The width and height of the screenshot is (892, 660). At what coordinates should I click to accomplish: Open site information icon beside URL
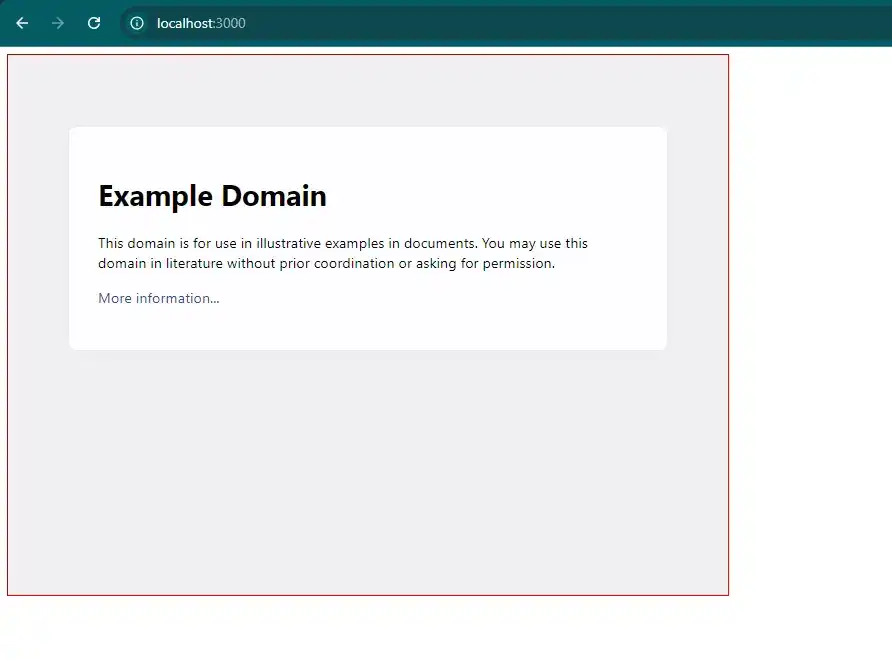click(137, 23)
